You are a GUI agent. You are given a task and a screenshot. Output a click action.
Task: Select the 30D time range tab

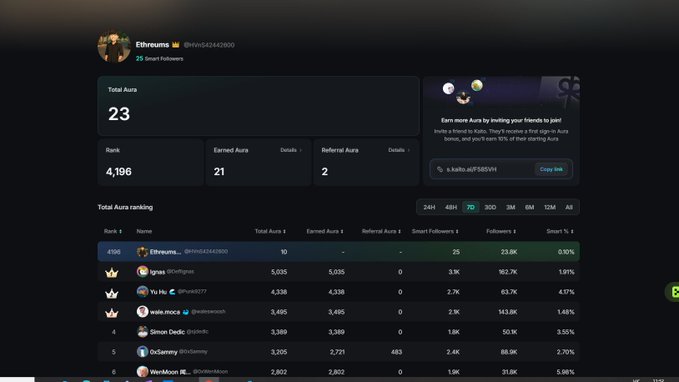[490, 207]
